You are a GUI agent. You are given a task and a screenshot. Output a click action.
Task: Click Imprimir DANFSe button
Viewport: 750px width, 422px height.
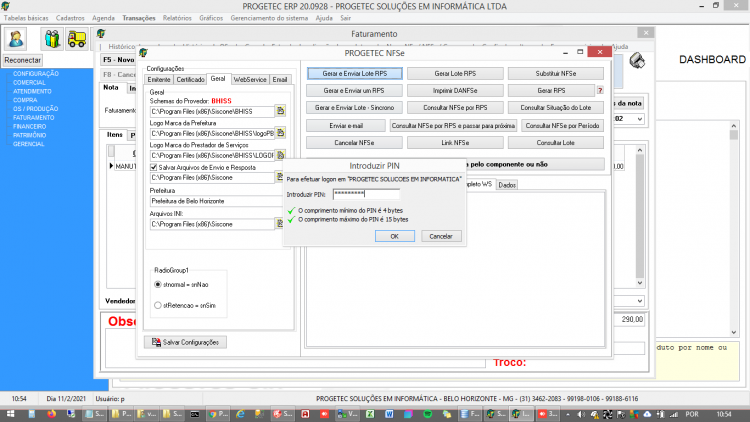455,90
